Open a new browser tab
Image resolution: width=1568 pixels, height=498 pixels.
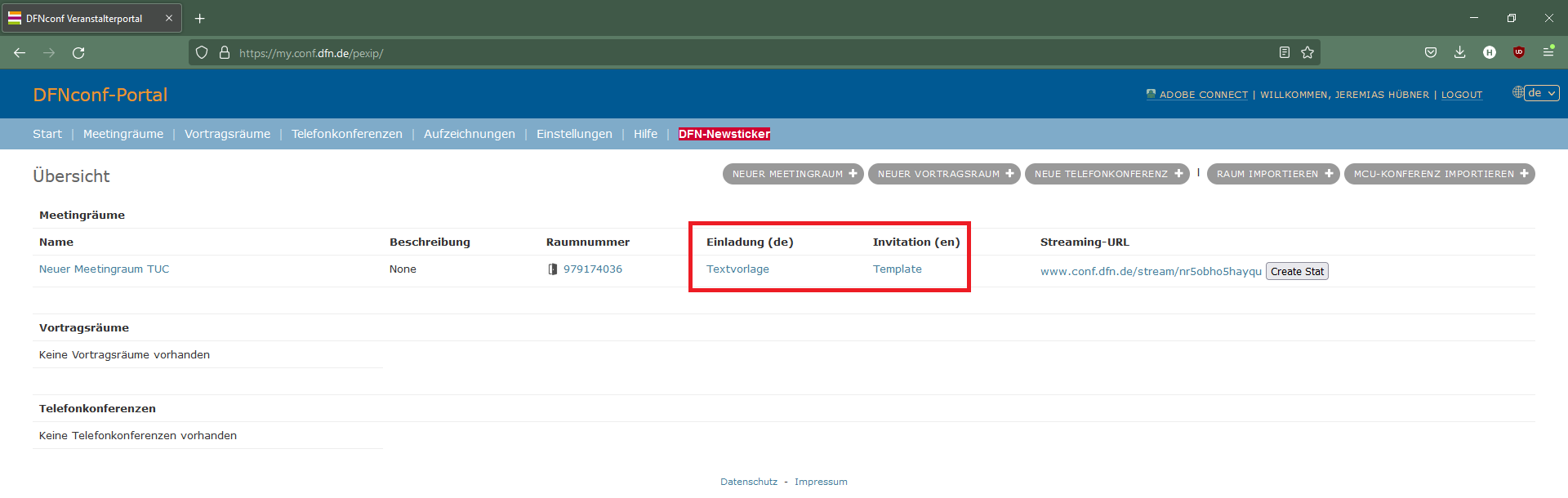[x=199, y=18]
